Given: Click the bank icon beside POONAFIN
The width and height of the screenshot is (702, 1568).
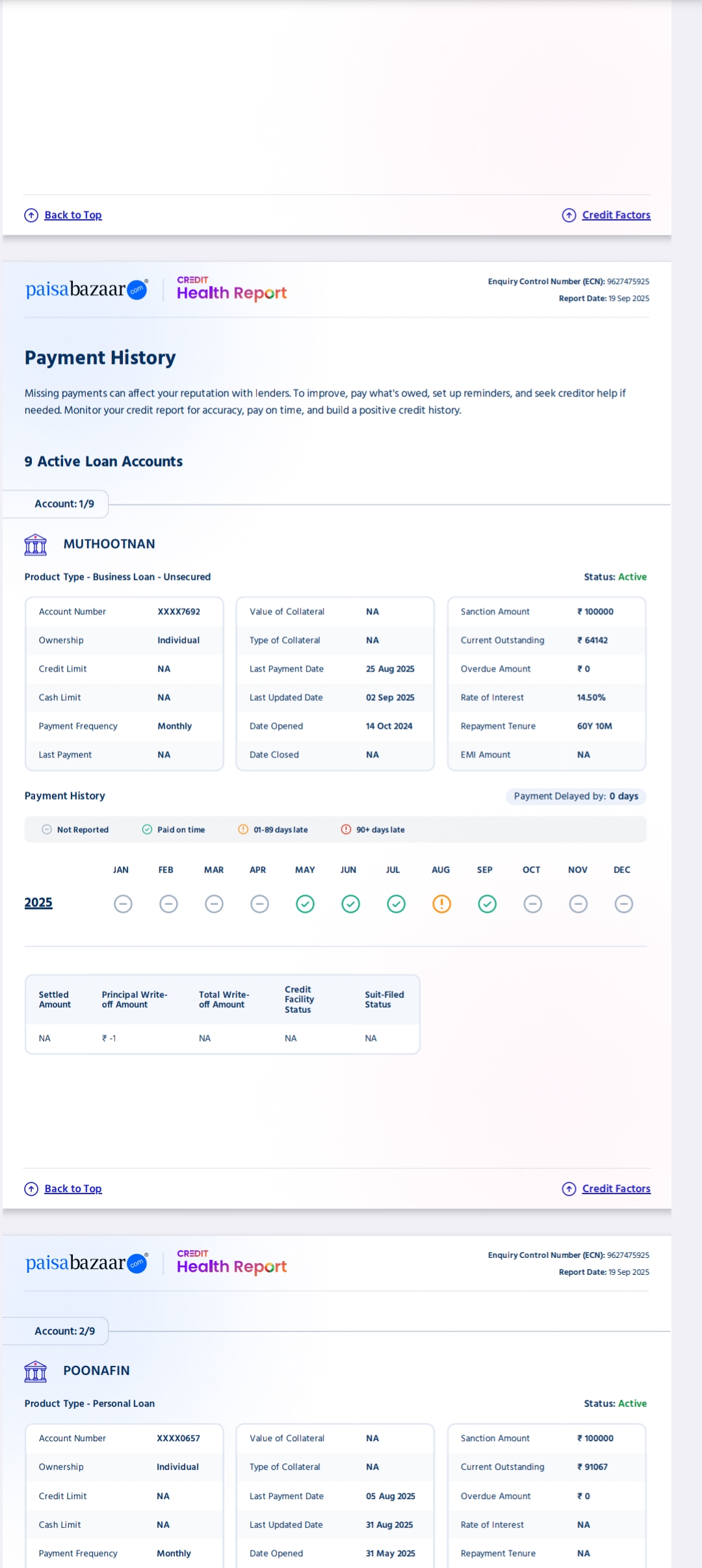Looking at the screenshot, I should click(x=36, y=1371).
